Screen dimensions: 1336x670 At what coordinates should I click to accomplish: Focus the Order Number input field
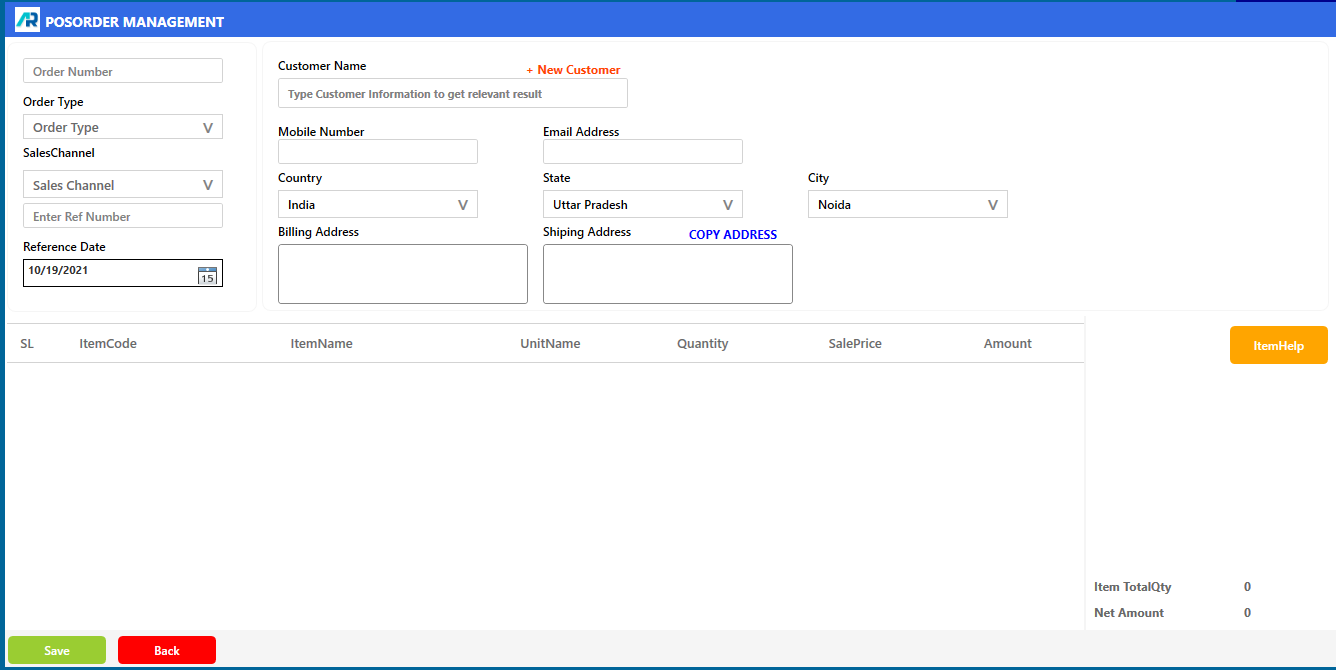tap(123, 71)
